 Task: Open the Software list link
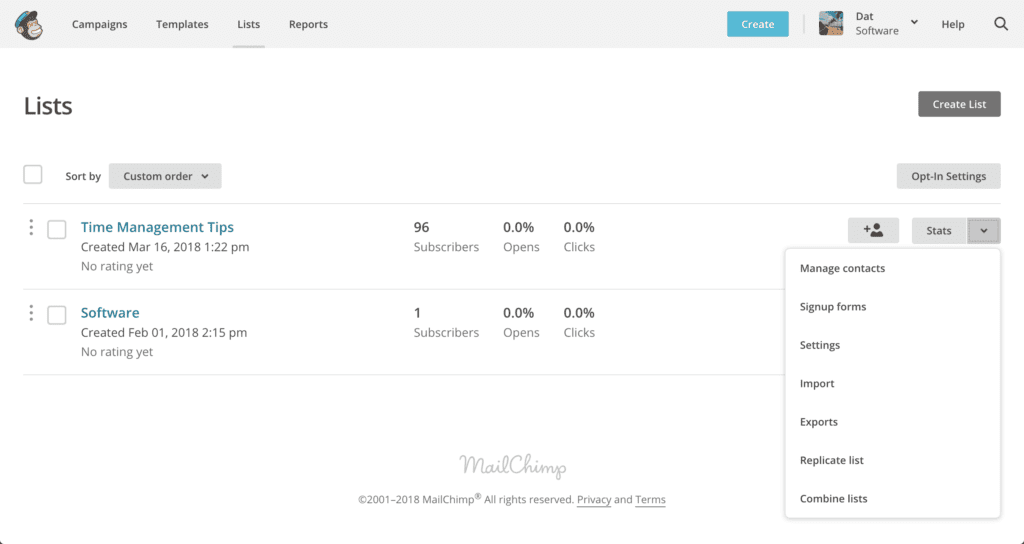(110, 313)
